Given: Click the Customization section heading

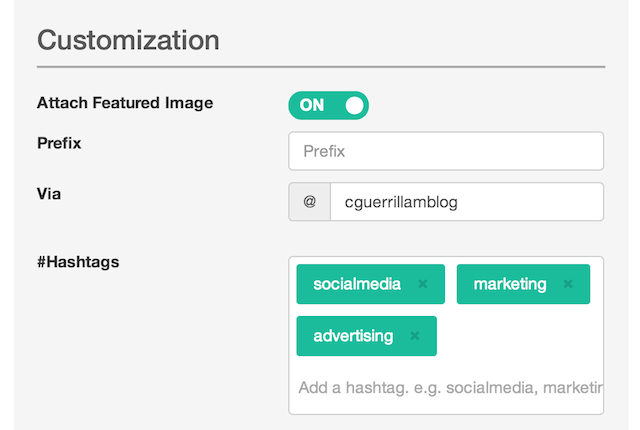Looking at the screenshot, I should click(x=128, y=41).
